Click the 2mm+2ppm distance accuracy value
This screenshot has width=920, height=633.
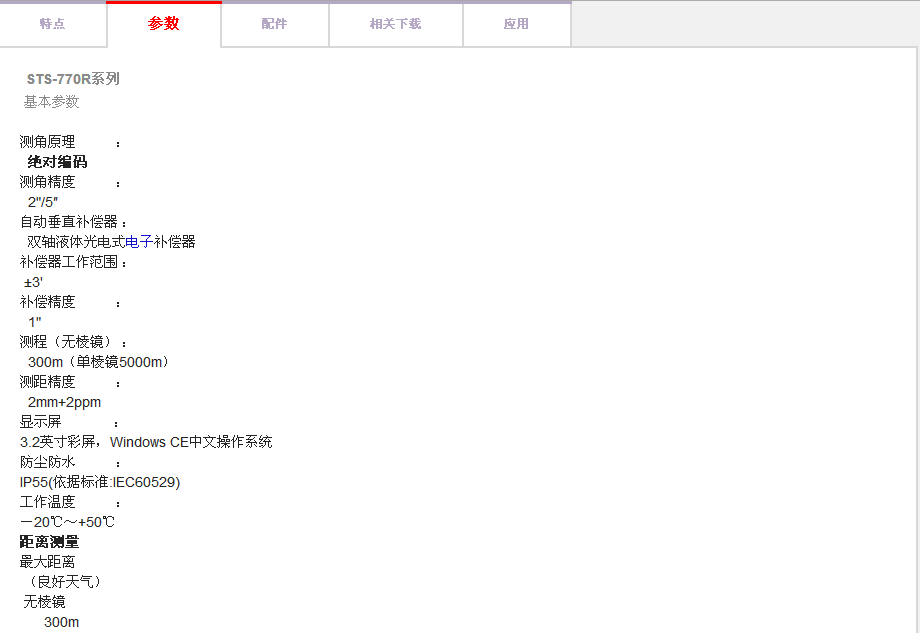point(64,402)
